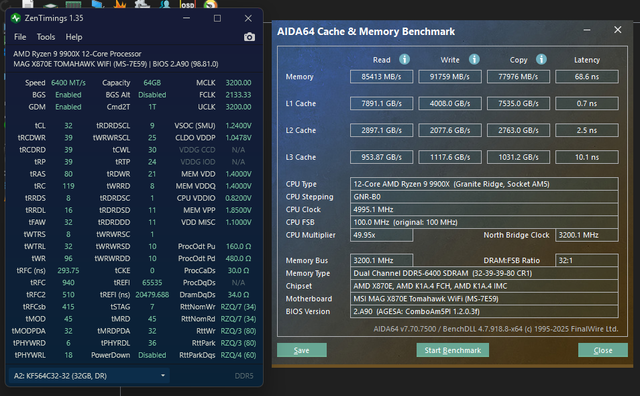Viewport: 640px width, 396px height.
Task: Click the info icon next to Read
Action: [404, 60]
